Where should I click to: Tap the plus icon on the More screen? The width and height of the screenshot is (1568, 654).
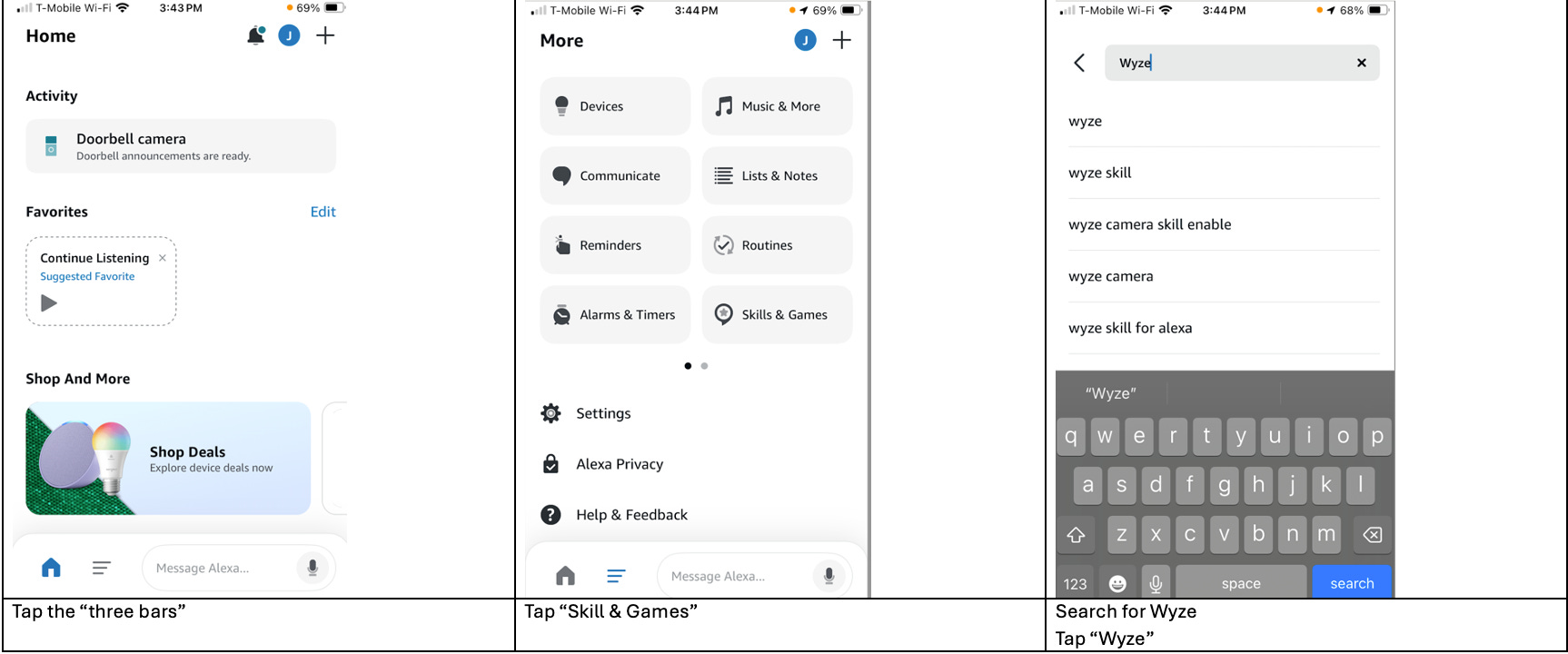[x=842, y=40]
